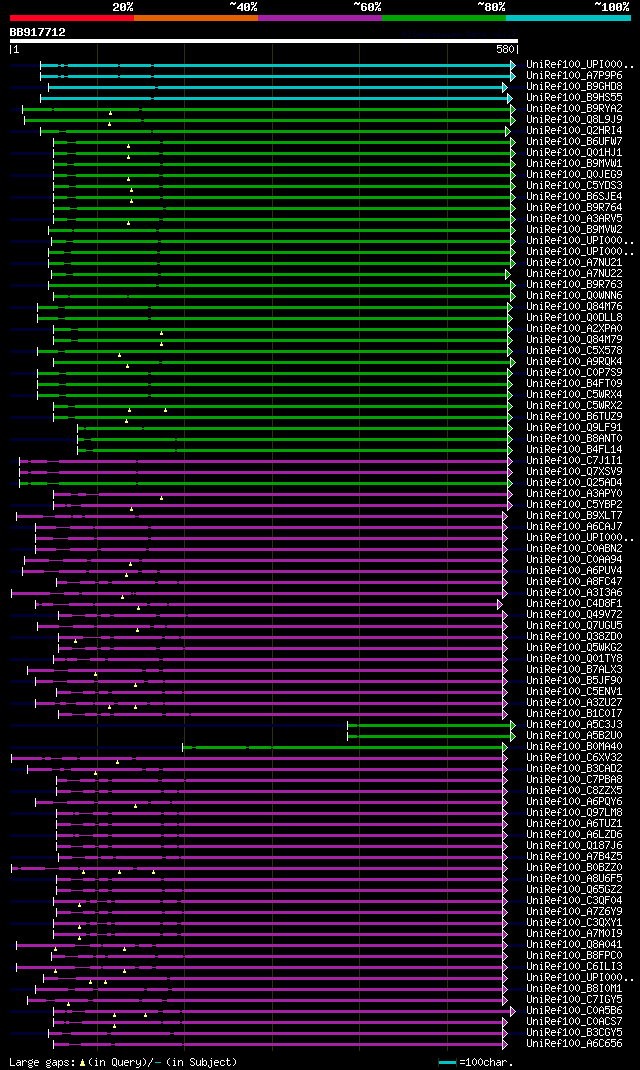Image resolution: width=640 pixels, height=1070 pixels.
Task: Select the UniRef100_B7ALX3 label
Action: click(574, 670)
